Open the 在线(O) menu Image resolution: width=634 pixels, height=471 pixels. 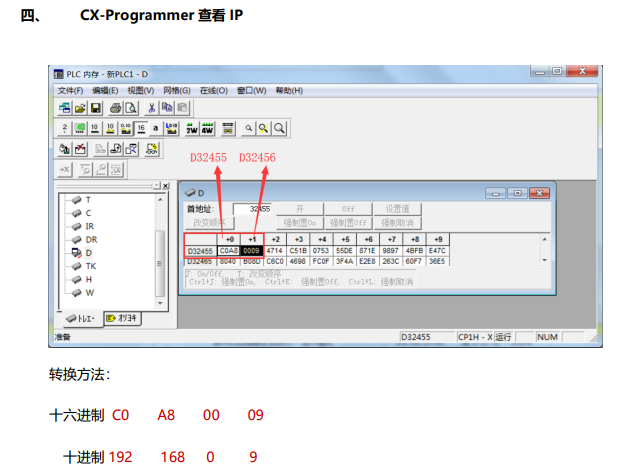(213, 91)
